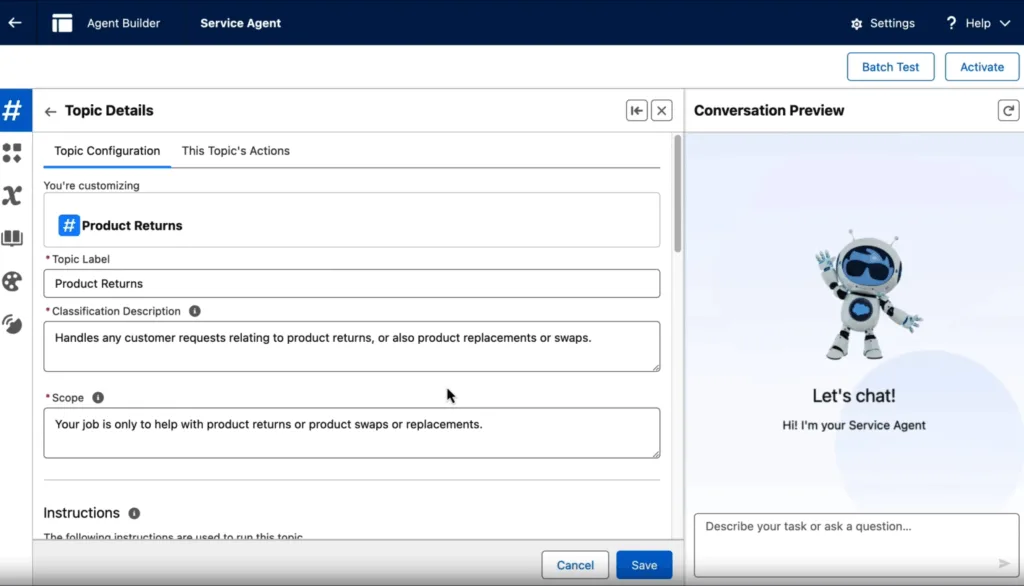1024x586 pixels.
Task: Click the Let's chat! text
Action: [x=854, y=396]
